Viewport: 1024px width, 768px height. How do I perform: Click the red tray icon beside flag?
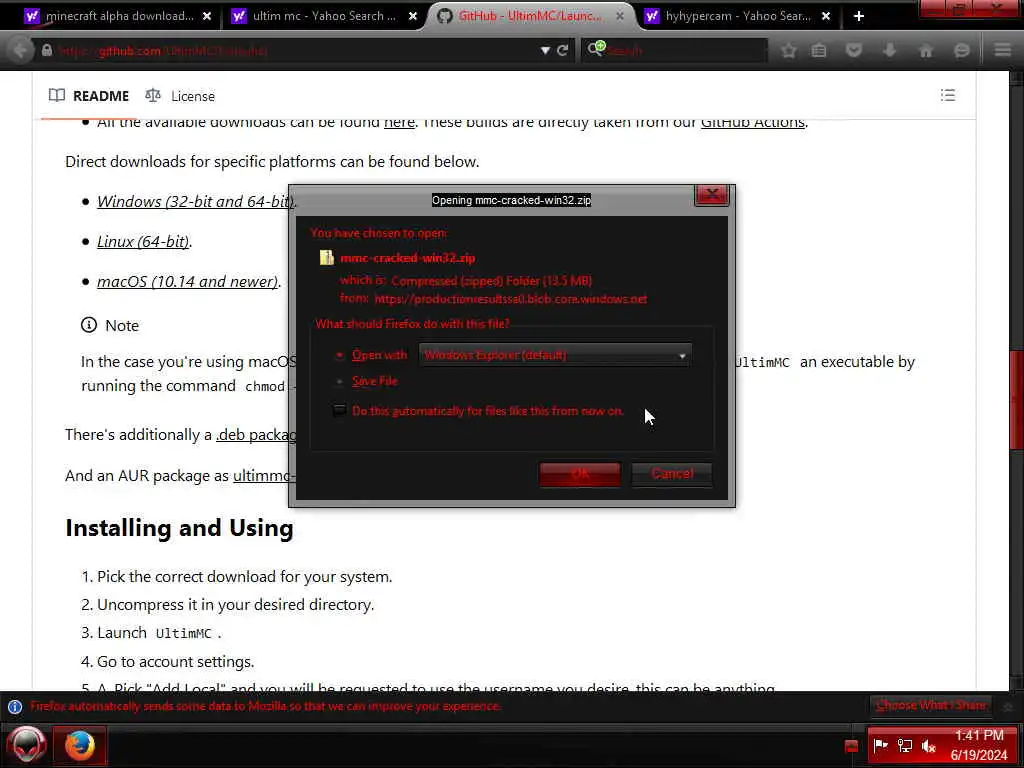pyautogui.click(x=851, y=746)
